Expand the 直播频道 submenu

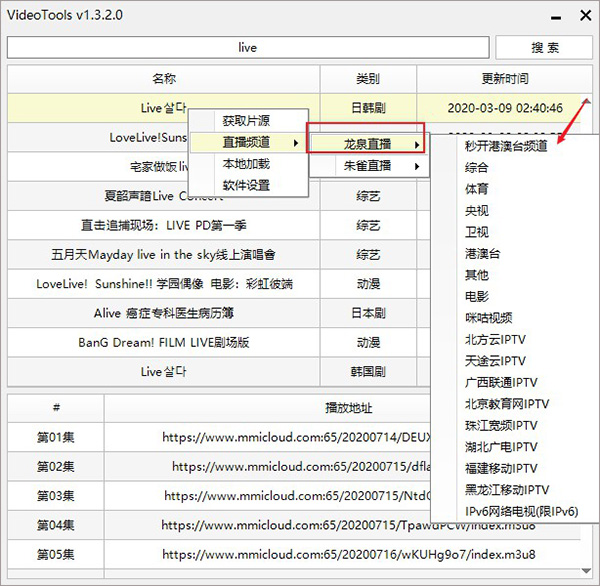click(245, 143)
